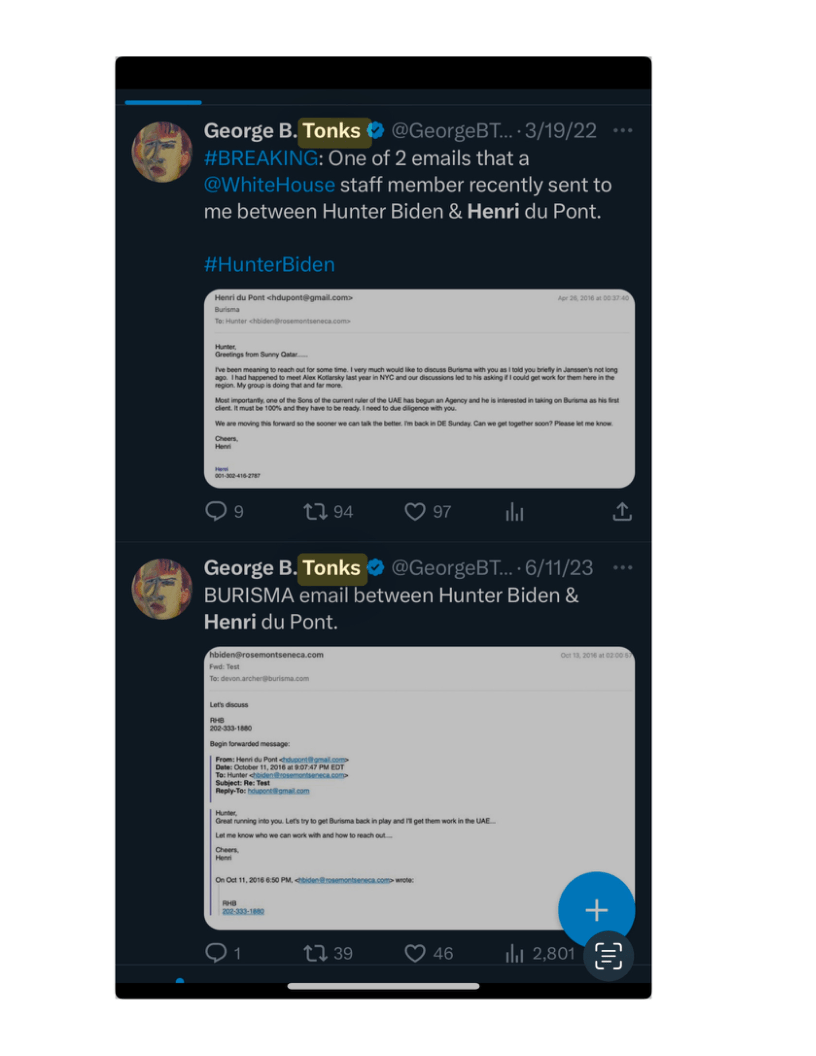Retweet the second tweet with 39 retweets
The height and width of the screenshot is (1056, 816).
[316, 953]
